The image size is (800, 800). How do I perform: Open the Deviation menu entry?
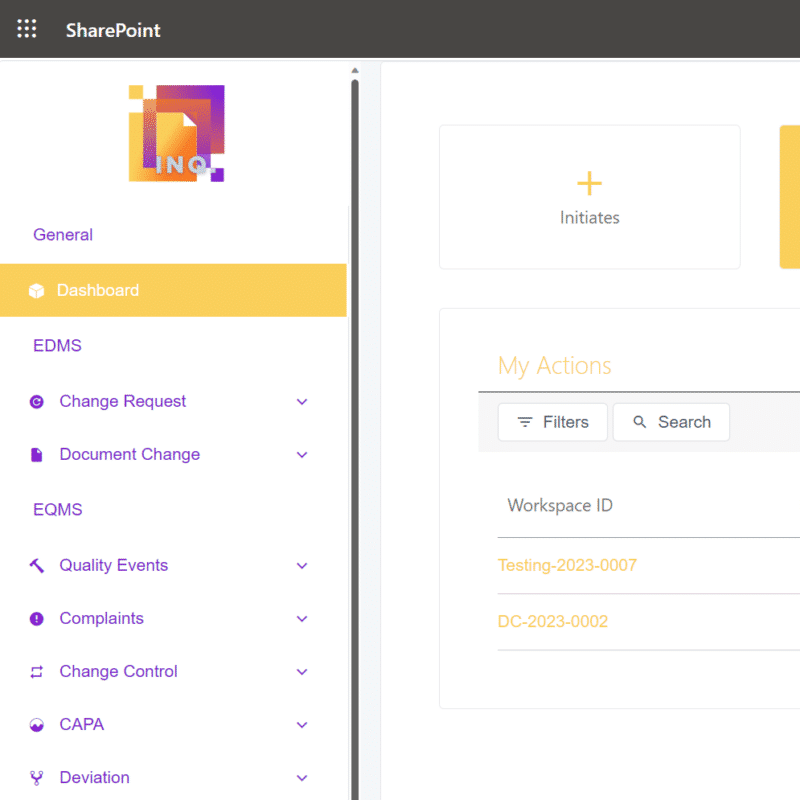click(x=173, y=778)
